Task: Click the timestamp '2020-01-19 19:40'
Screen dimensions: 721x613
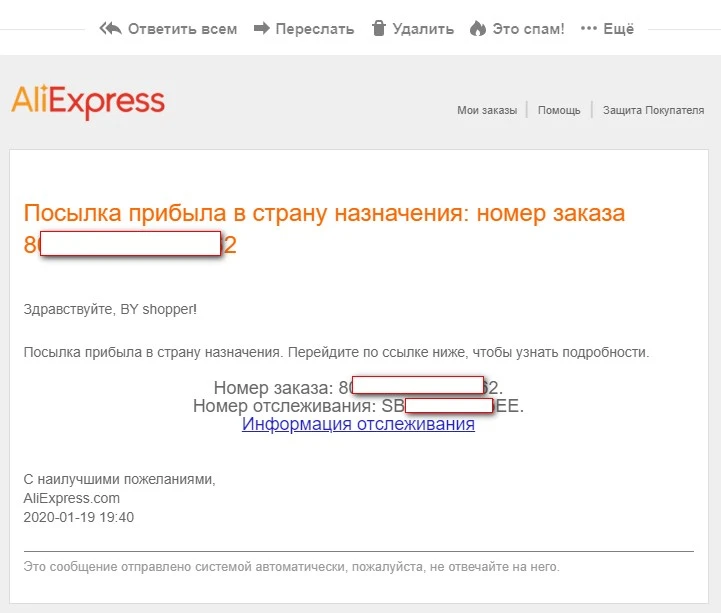Action: [79, 517]
